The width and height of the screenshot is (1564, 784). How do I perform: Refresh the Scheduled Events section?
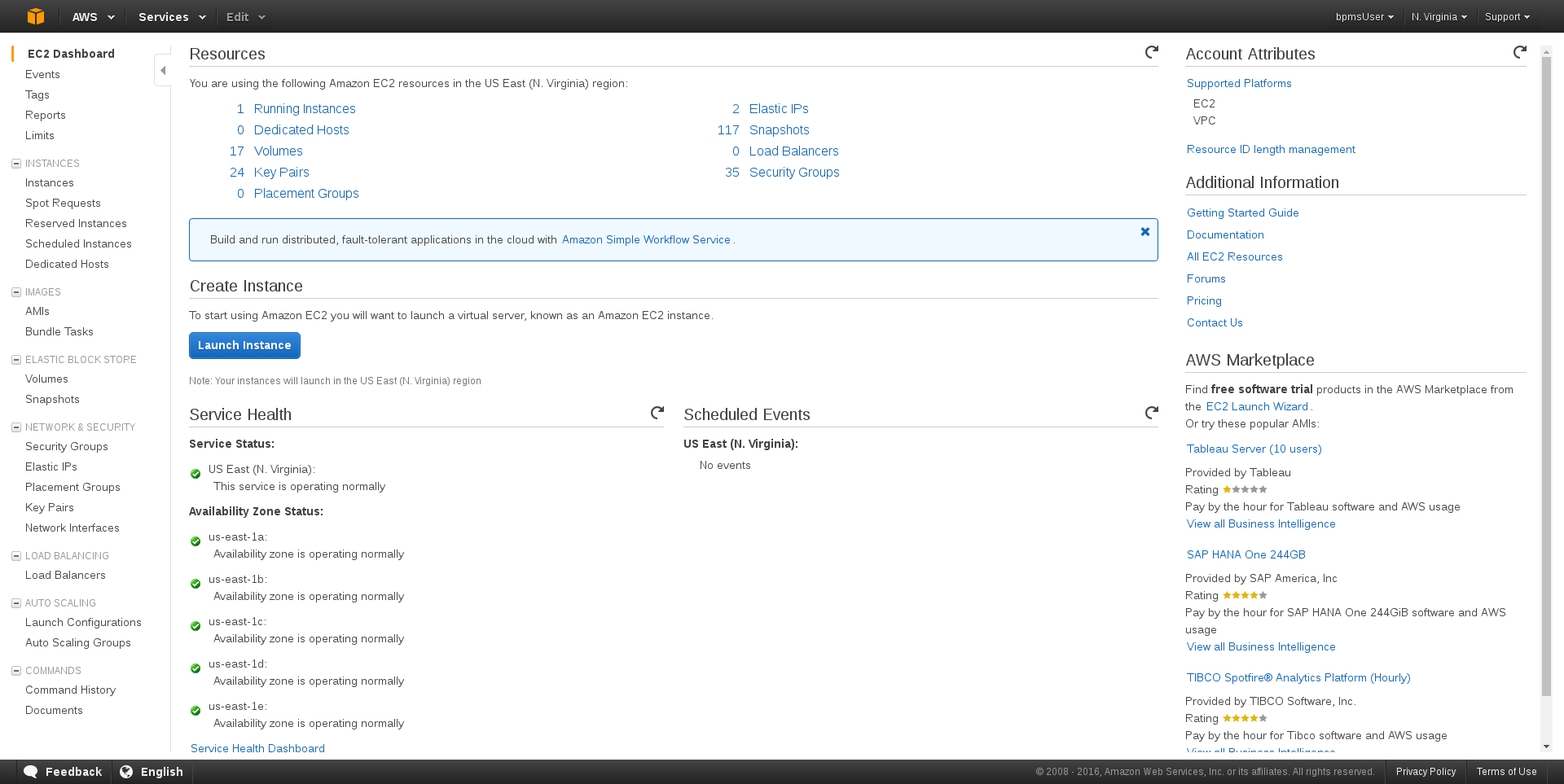[1151, 413]
